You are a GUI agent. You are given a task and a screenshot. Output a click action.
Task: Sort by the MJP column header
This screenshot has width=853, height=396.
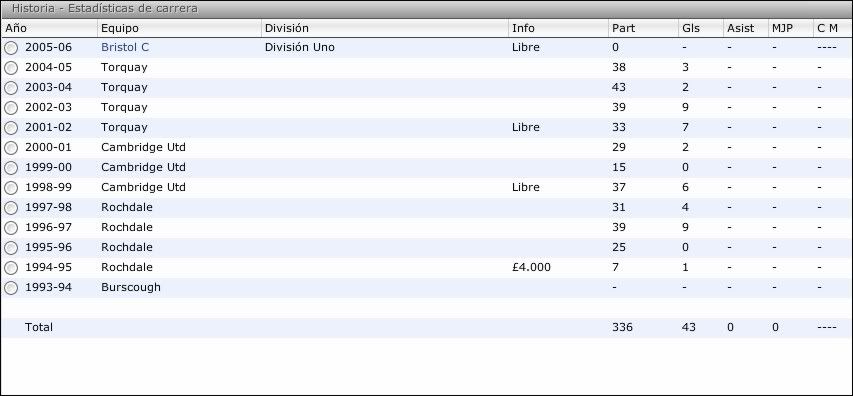790,28
